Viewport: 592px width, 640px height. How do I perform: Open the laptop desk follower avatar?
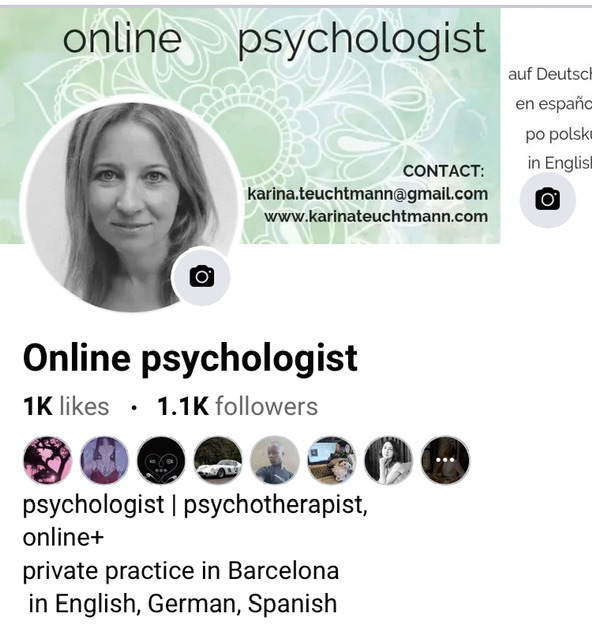[332, 460]
